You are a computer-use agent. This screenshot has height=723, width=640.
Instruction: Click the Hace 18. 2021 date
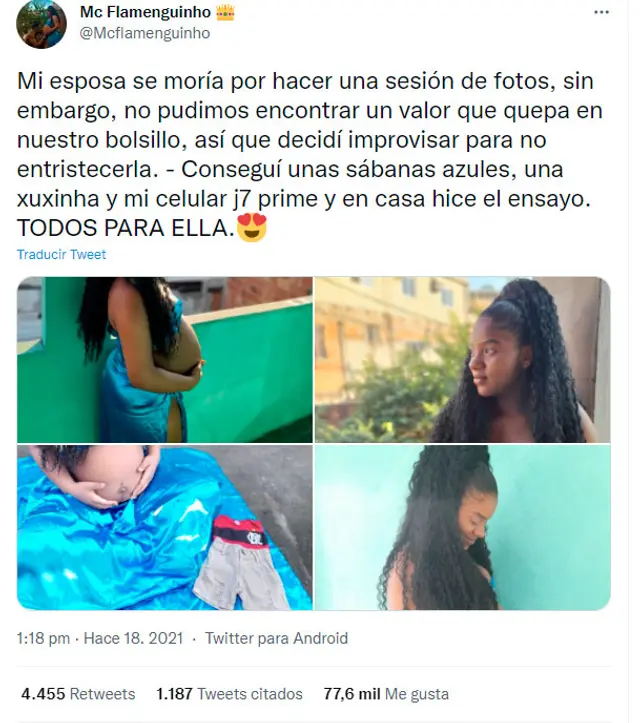(x=133, y=639)
